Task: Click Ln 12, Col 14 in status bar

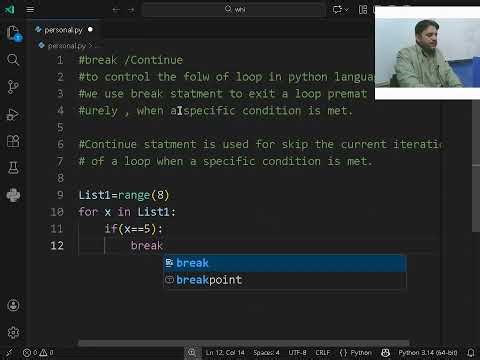Action: pyautogui.click(x=225, y=352)
